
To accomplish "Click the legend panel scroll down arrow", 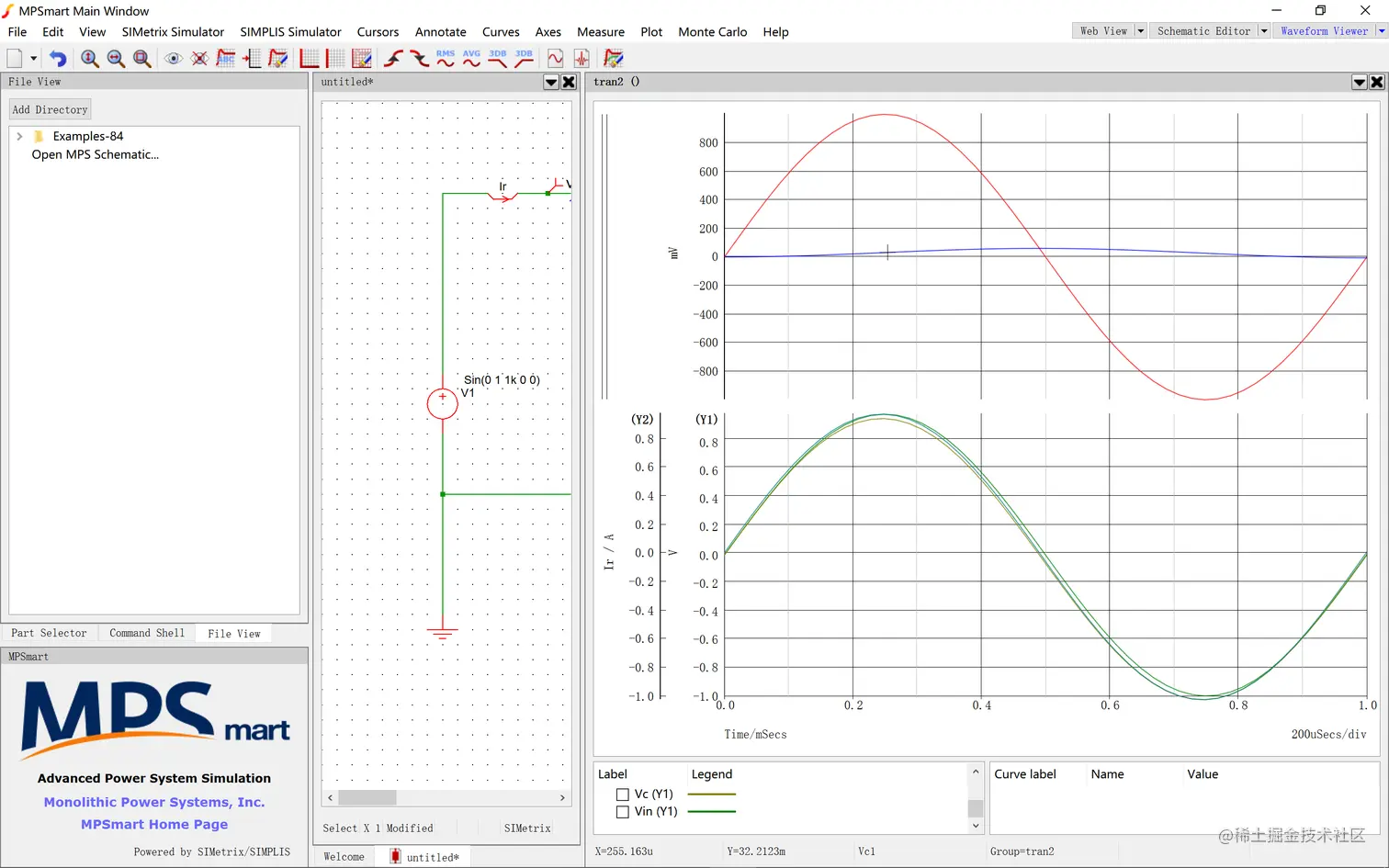I will point(976,826).
